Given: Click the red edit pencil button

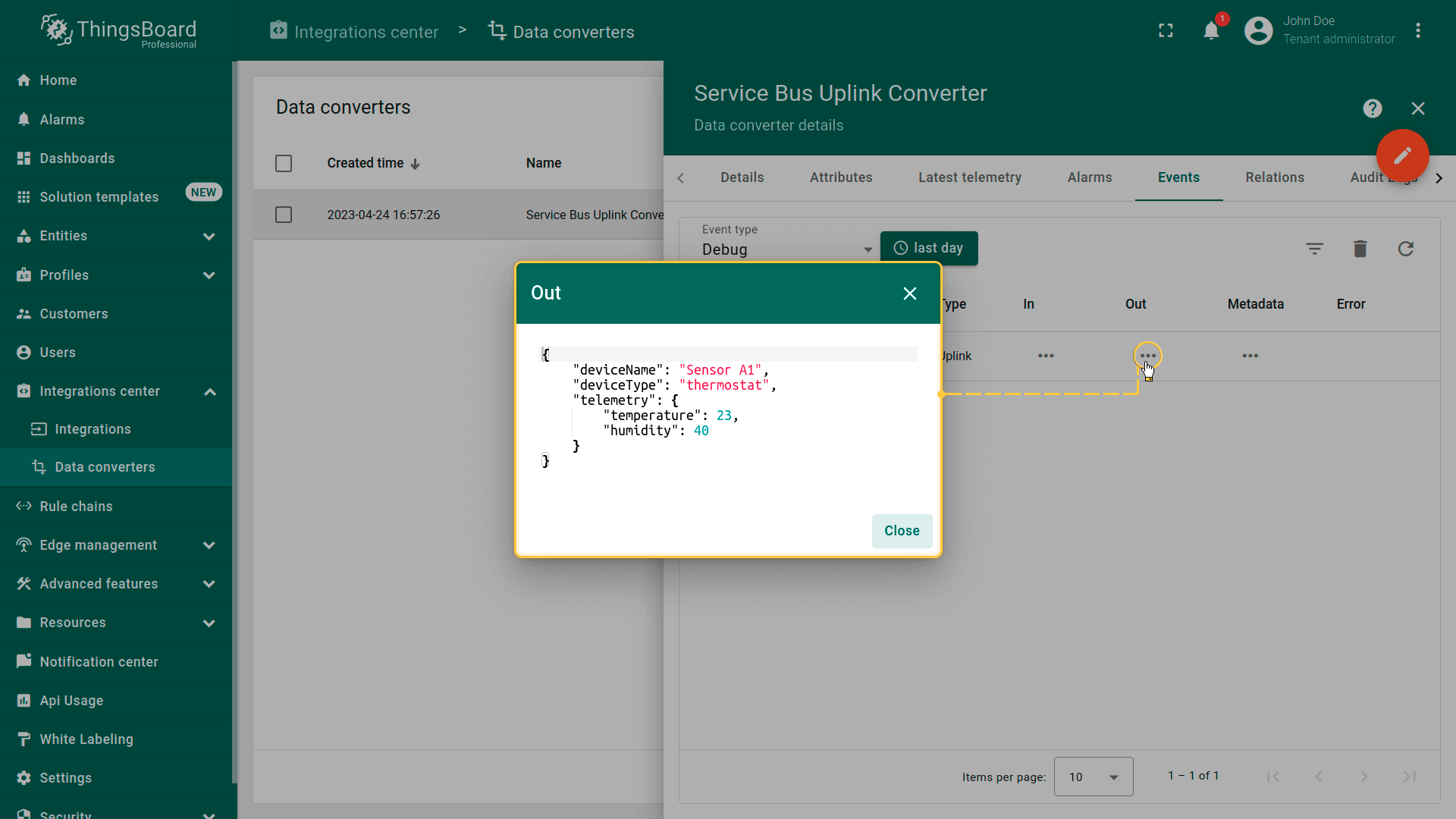Looking at the screenshot, I should click(1402, 155).
